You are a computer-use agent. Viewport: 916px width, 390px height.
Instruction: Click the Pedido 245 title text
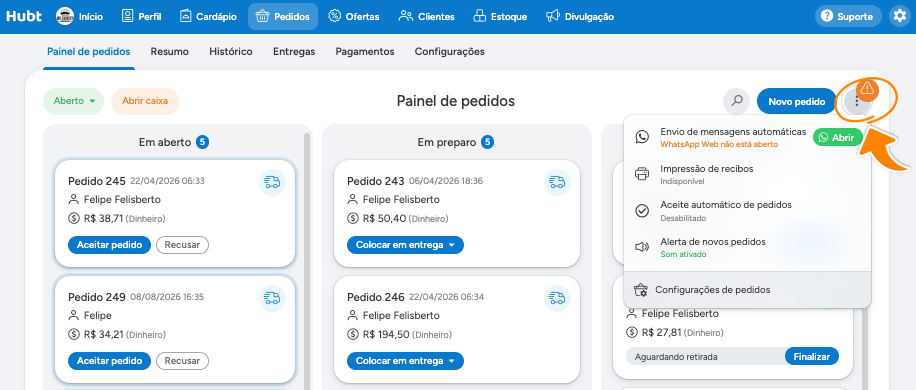click(x=97, y=181)
